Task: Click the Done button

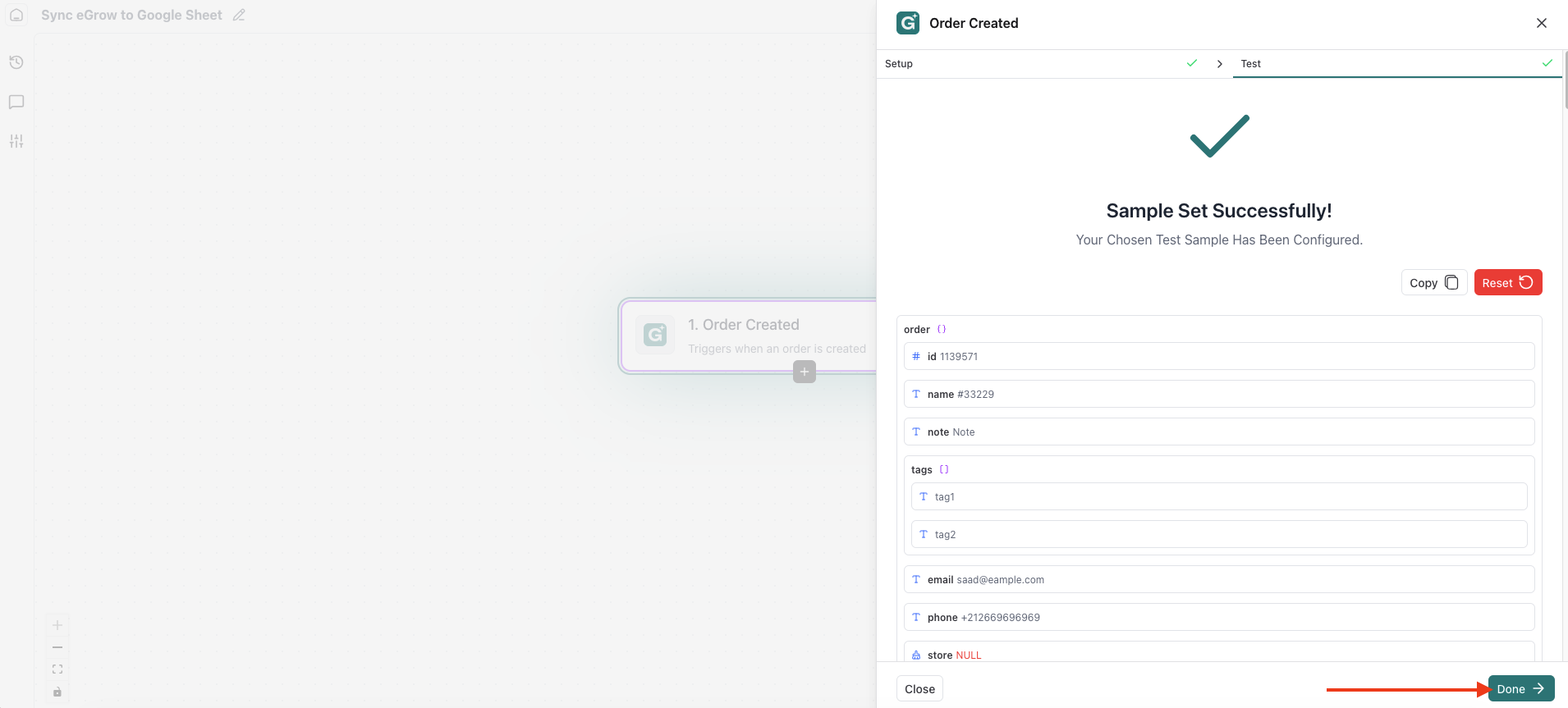Action: (x=1521, y=689)
